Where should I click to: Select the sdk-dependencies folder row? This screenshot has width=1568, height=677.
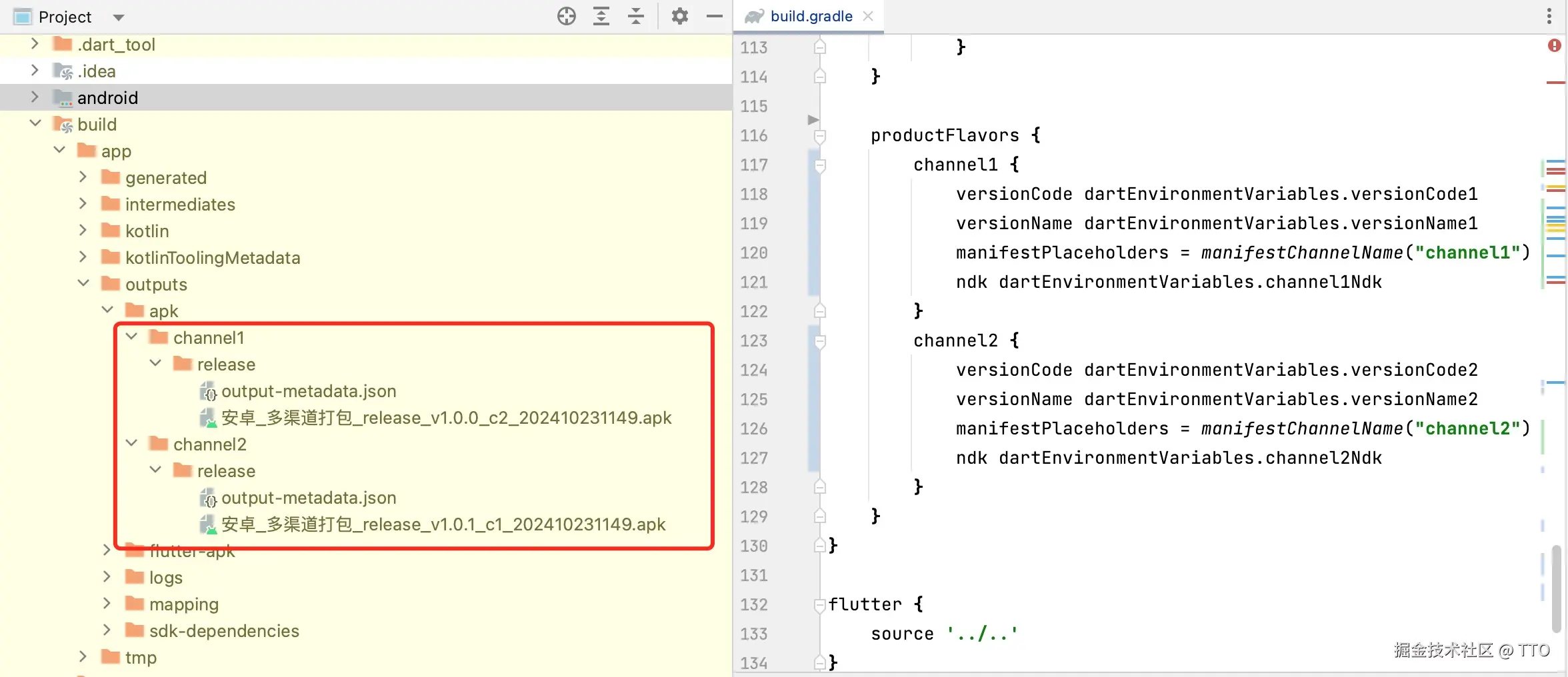366,631
